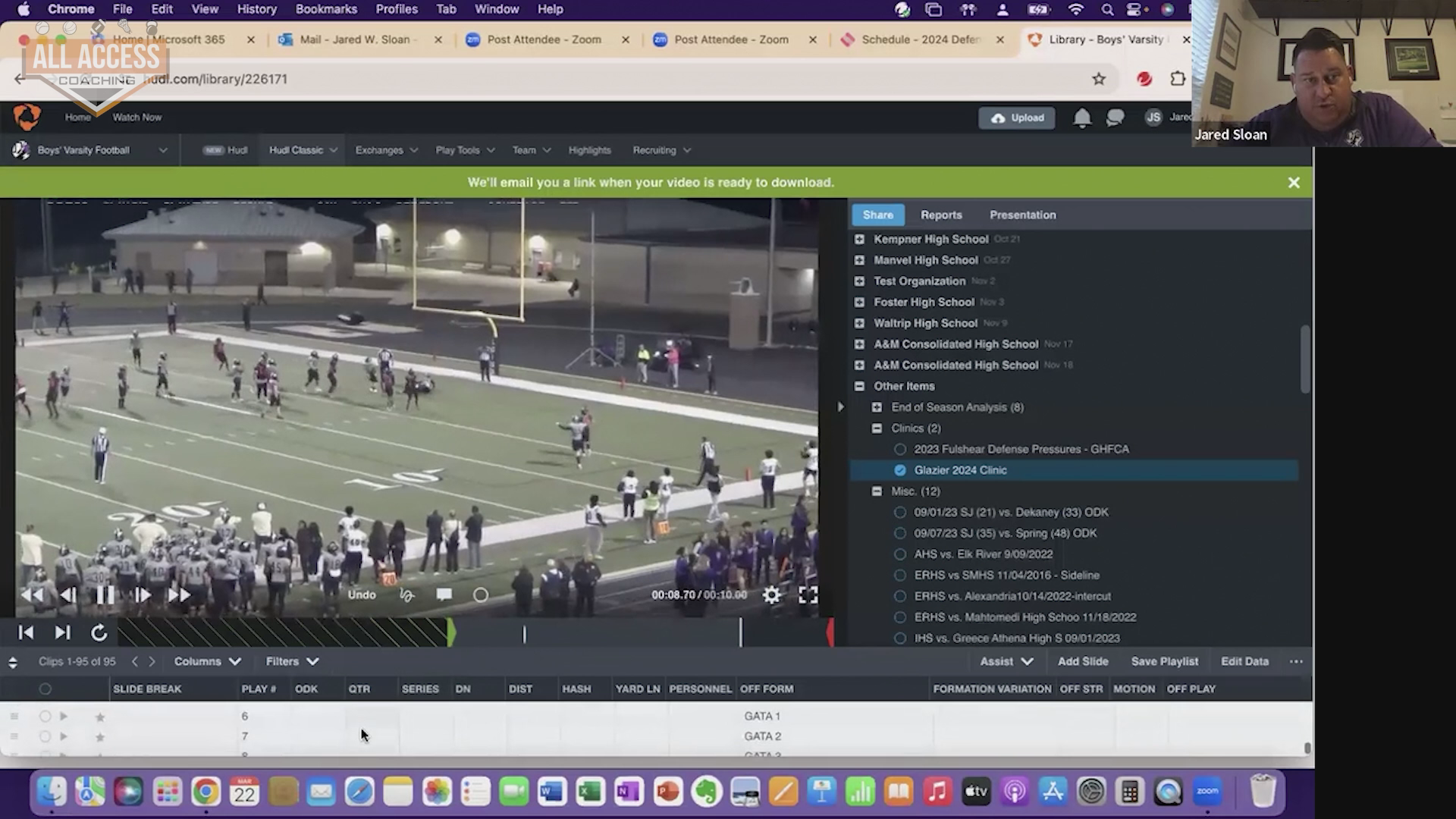Star the play 7 clip
1456x819 pixels.
99,736
